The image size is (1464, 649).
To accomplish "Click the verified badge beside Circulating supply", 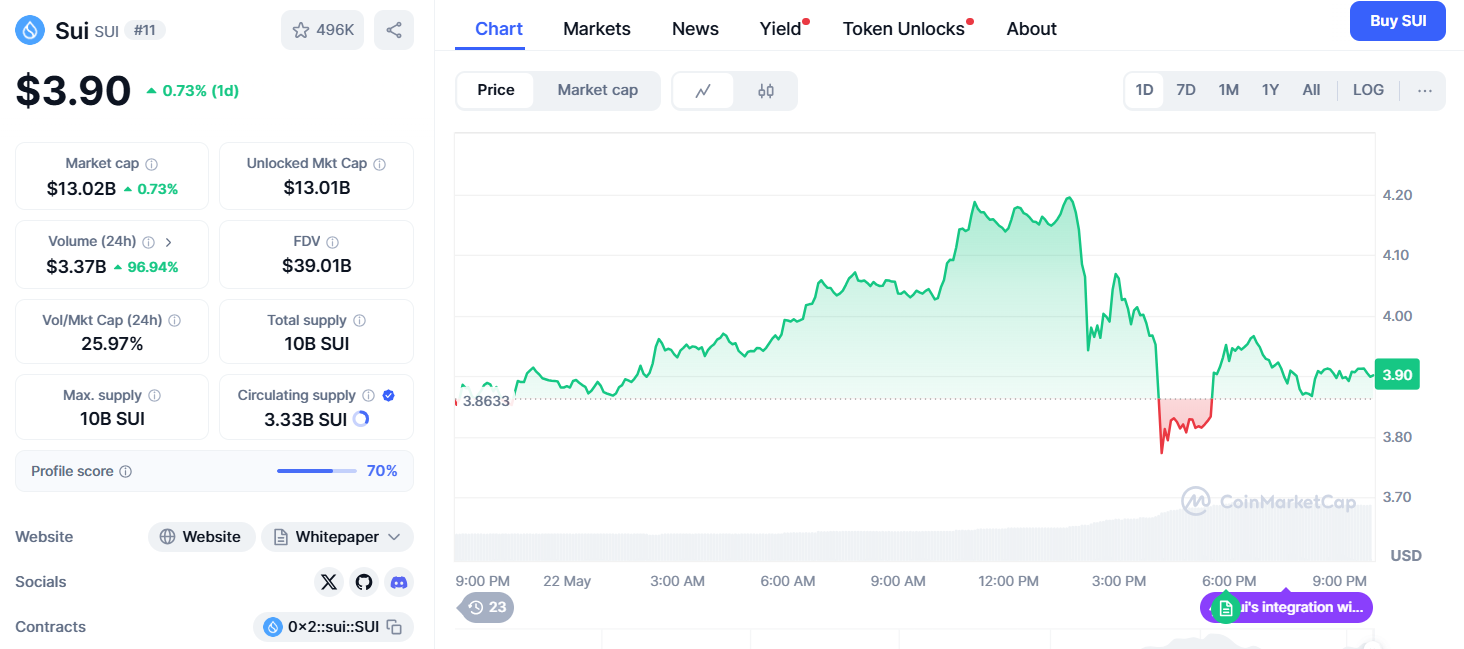I will pyautogui.click(x=389, y=396).
